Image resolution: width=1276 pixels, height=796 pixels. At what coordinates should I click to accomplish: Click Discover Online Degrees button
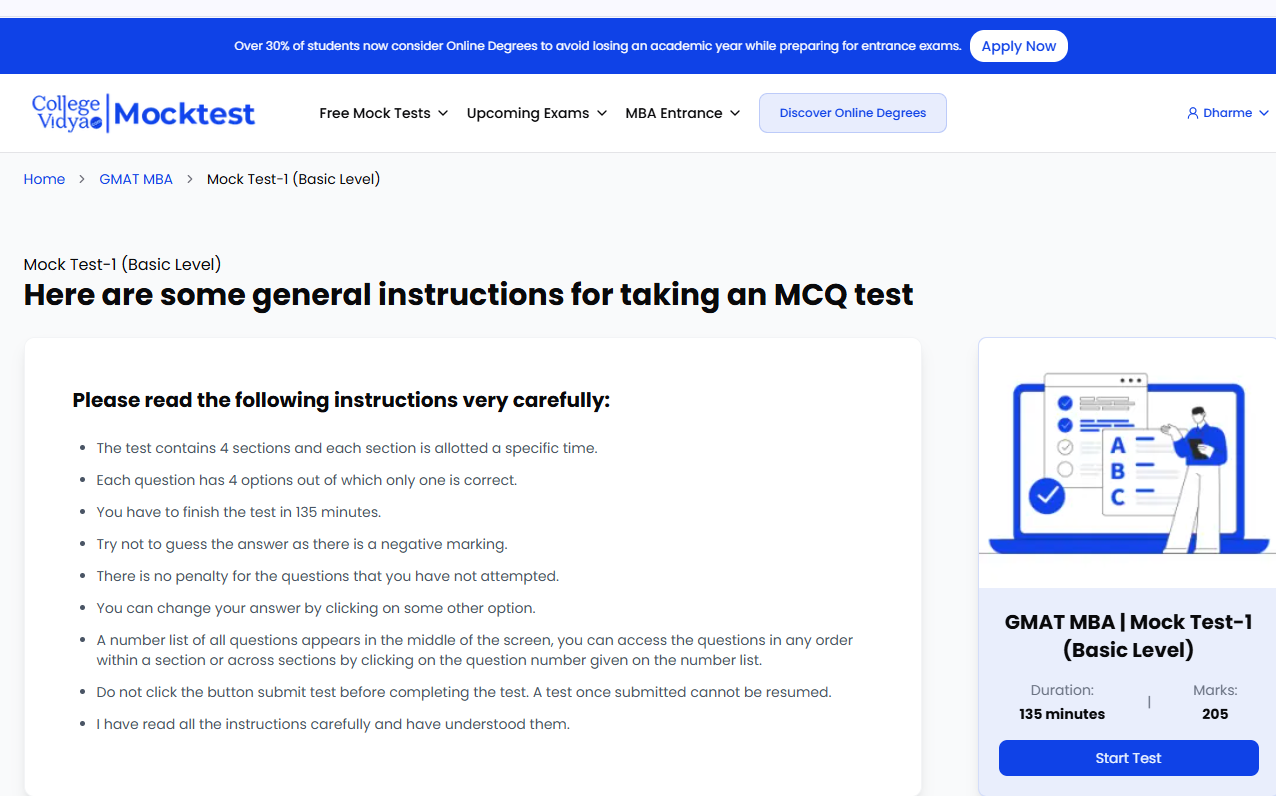853,113
